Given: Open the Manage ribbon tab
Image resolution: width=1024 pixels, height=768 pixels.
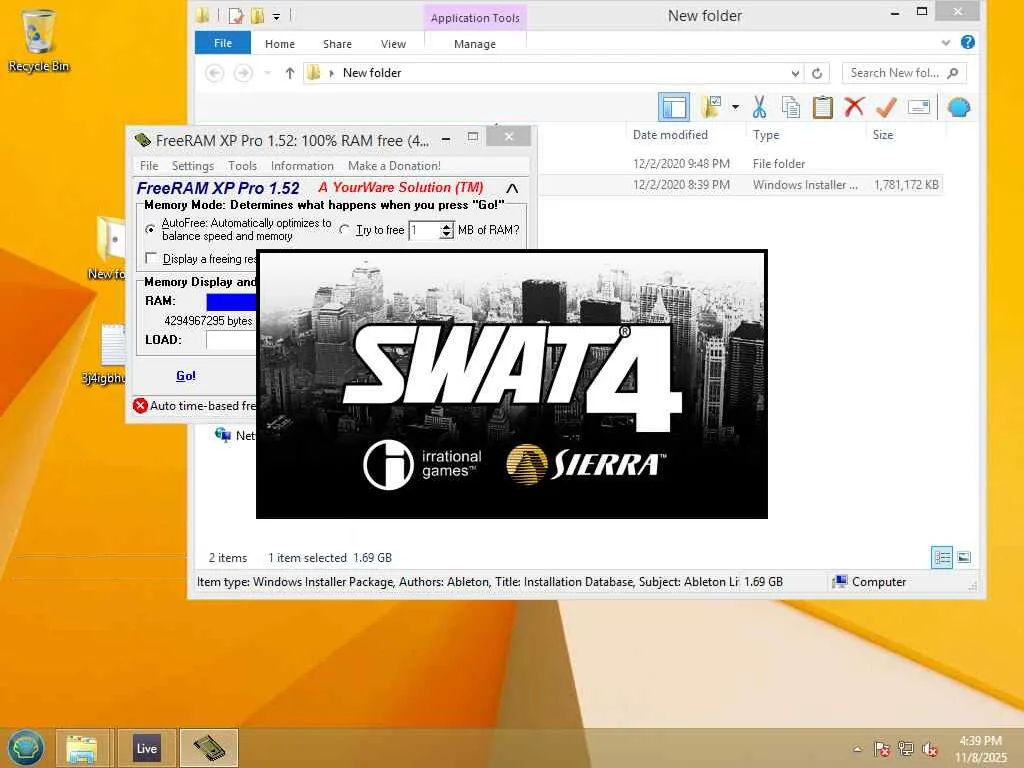Looking at the screenshot, I should [475, 44].
